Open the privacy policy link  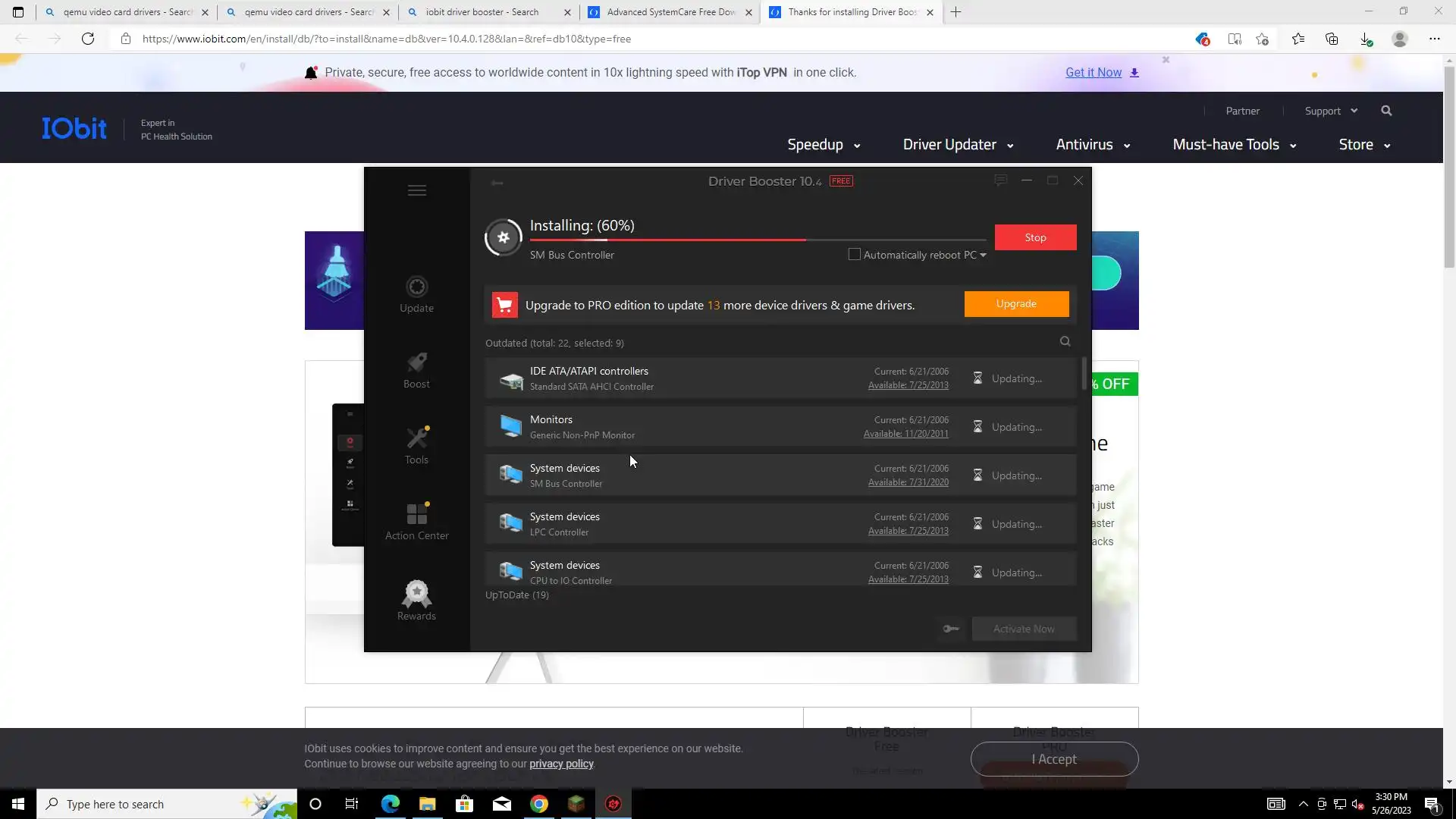tap(561, 764)
